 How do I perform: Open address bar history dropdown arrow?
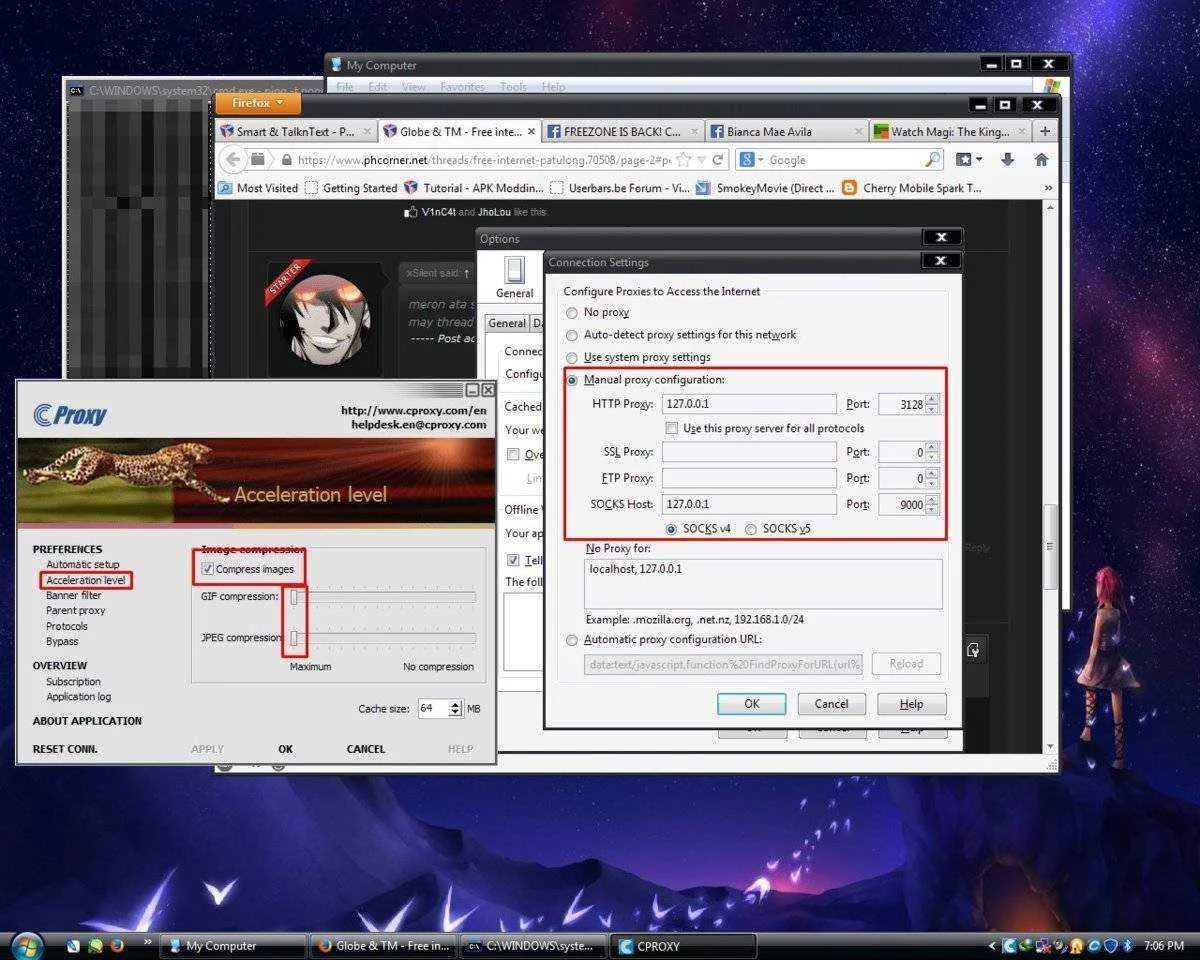point(700,160)
